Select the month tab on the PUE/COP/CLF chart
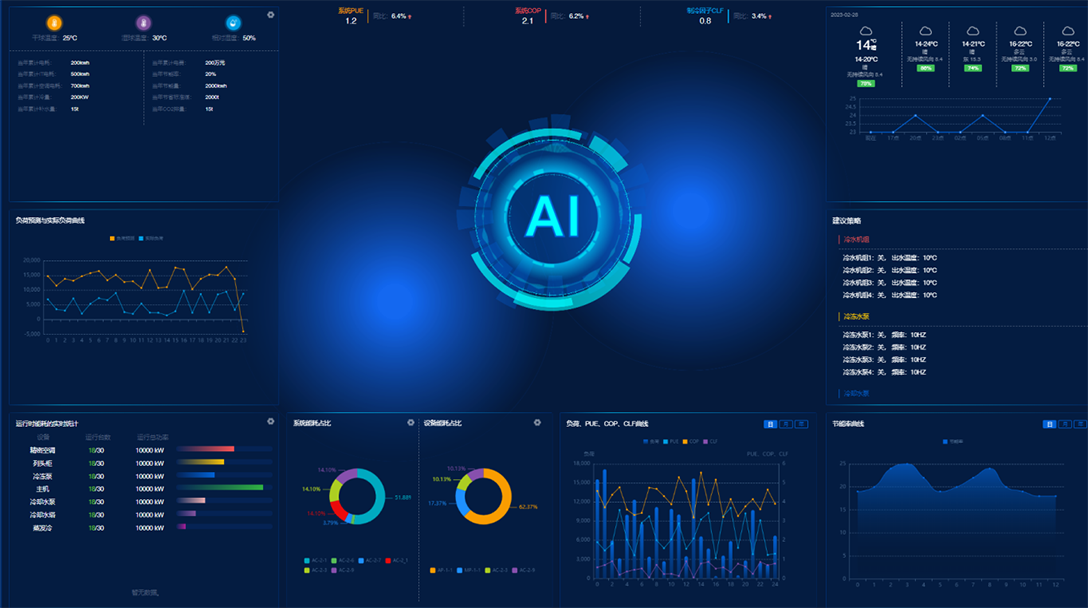Viewport: 1088px width, 608px height. point(785,424)
